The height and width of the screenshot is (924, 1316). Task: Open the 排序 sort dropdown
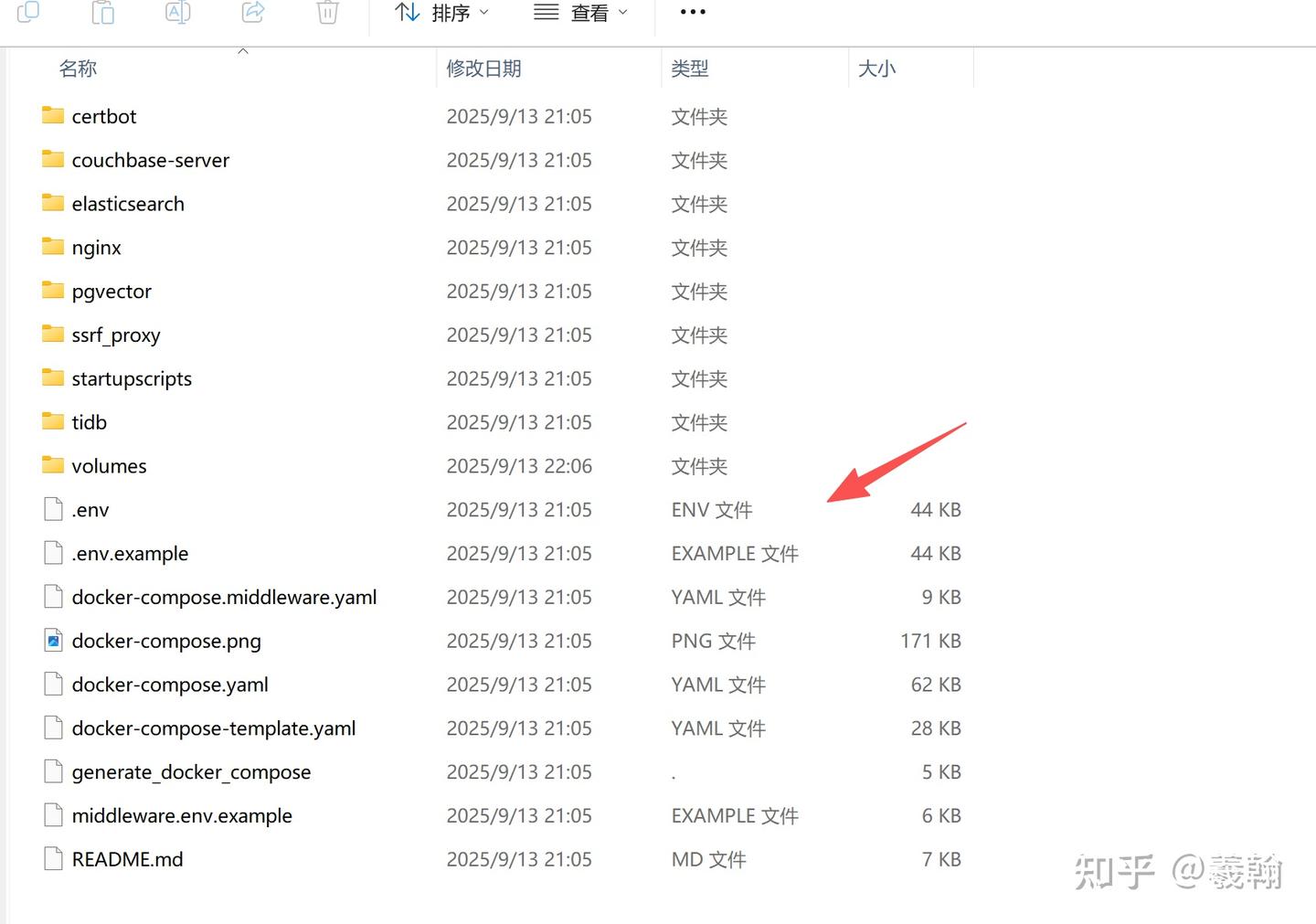point(442,13)
